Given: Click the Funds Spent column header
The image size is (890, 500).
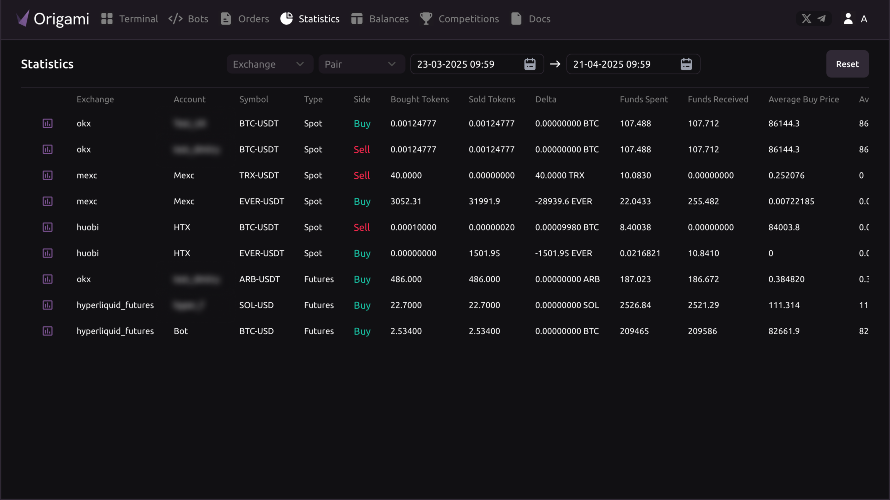Looking at the screenshot, I should (x=644, y=99).
